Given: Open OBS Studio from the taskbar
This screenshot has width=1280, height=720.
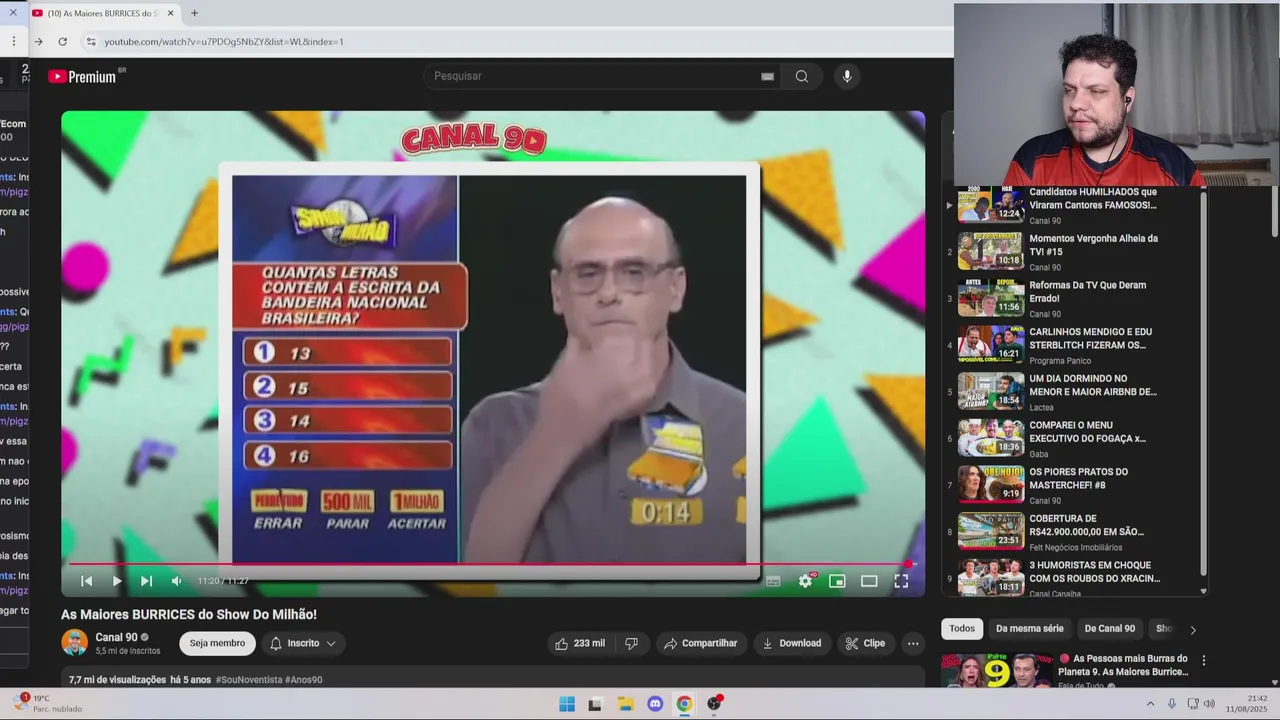Looking at the screenshot, I should (714, 704).
